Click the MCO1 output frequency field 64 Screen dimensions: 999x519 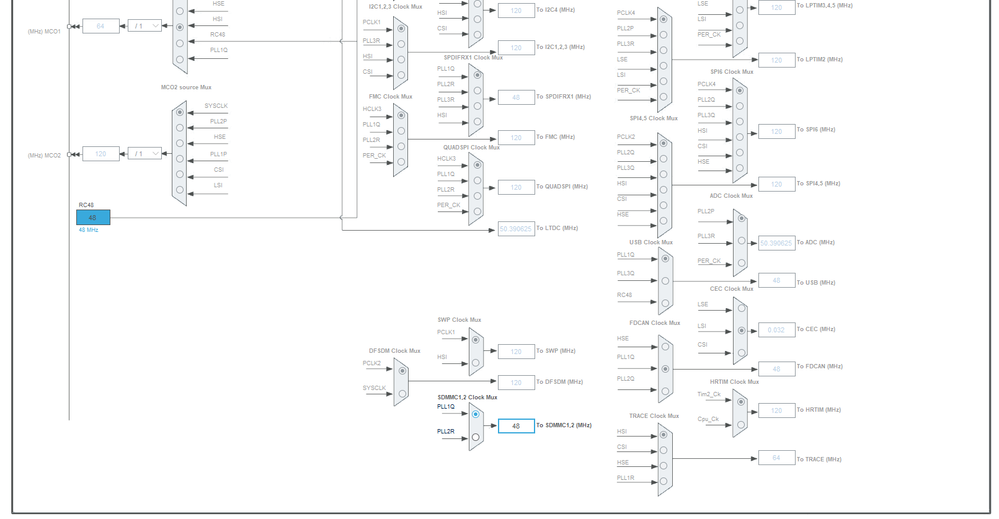(101, 26)
